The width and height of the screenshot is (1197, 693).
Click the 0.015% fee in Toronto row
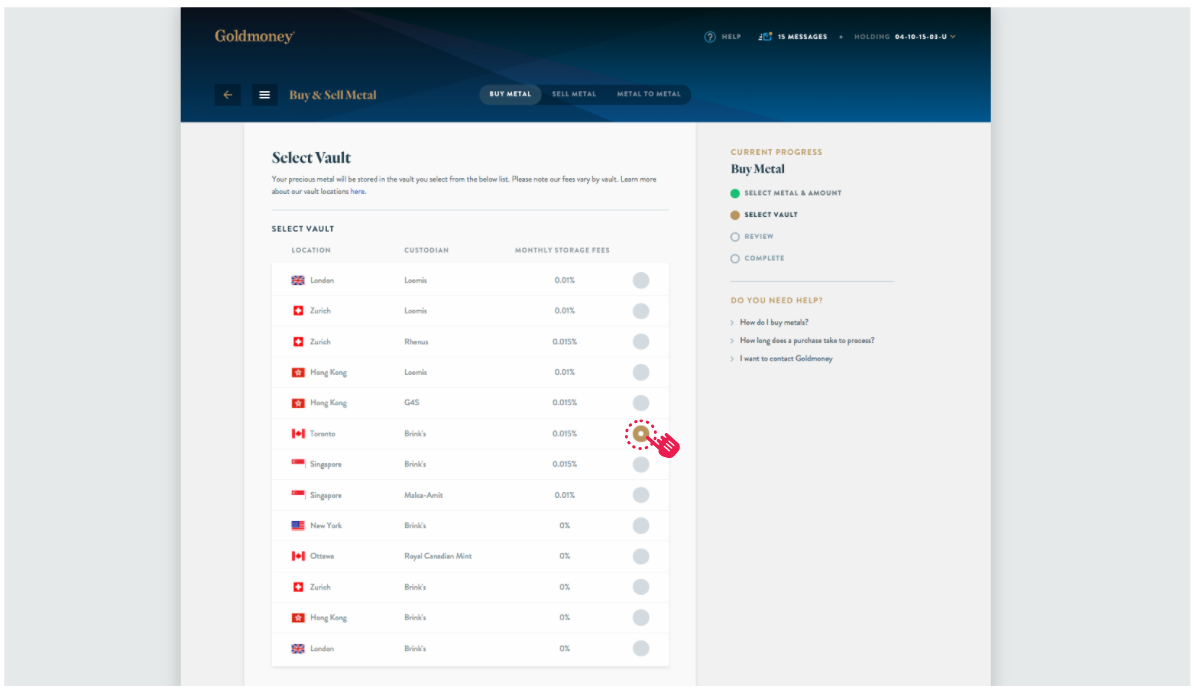pyautogui.click(x=564, y=434)
